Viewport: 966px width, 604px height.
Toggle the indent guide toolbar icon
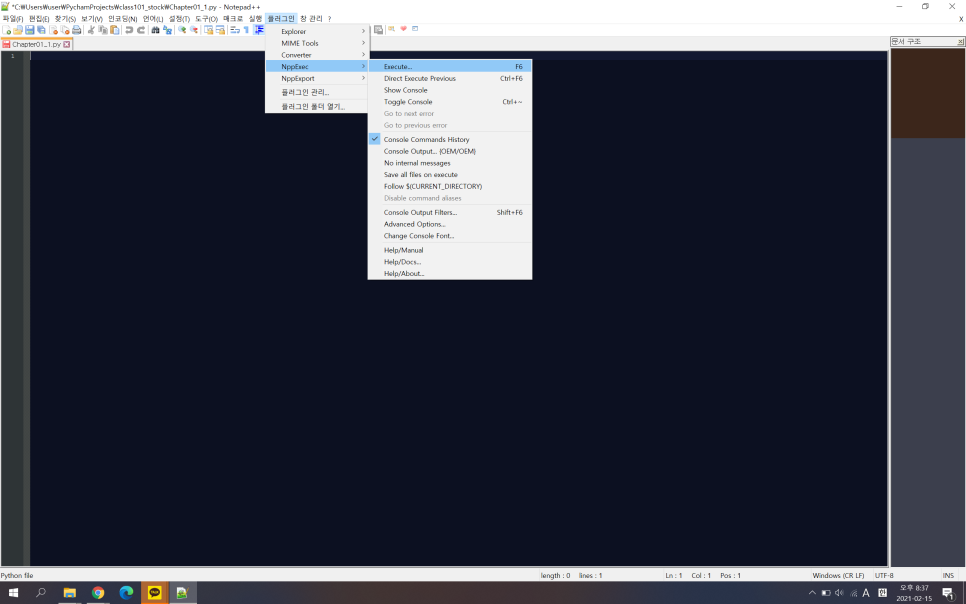pos(259,30)
